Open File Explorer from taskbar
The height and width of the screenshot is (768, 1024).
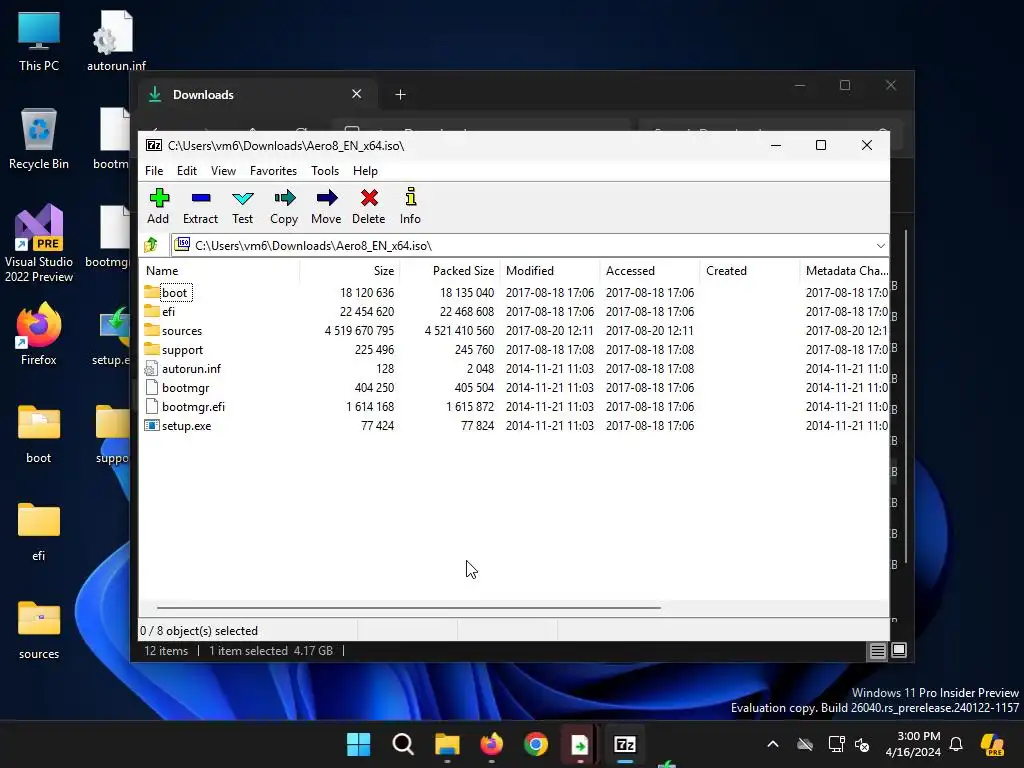tap(447, 744)
